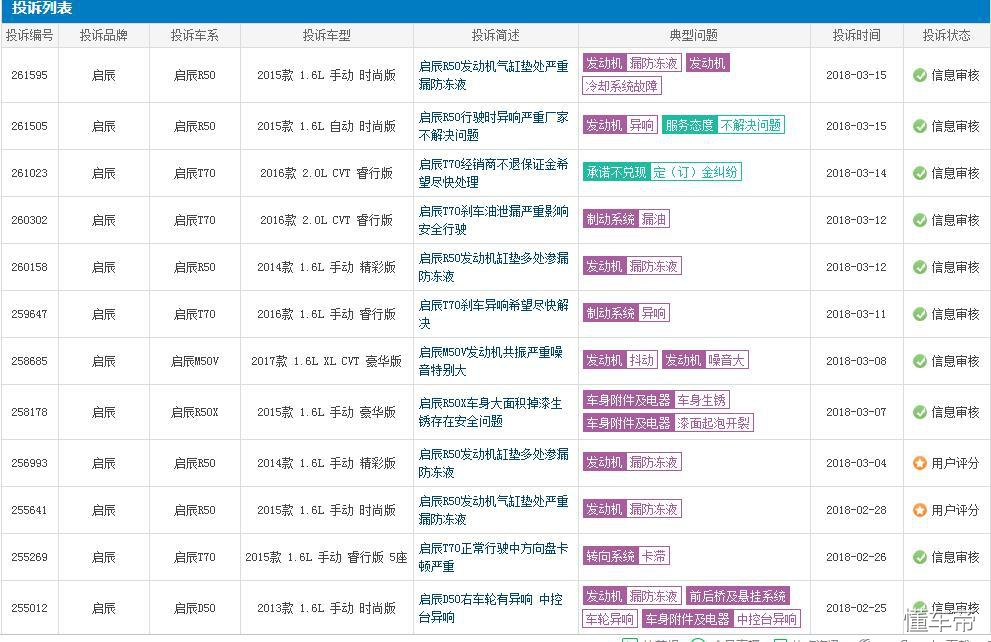Click the green approval icon on the last row 255012

pyautogui.click(x=922, y=605)
